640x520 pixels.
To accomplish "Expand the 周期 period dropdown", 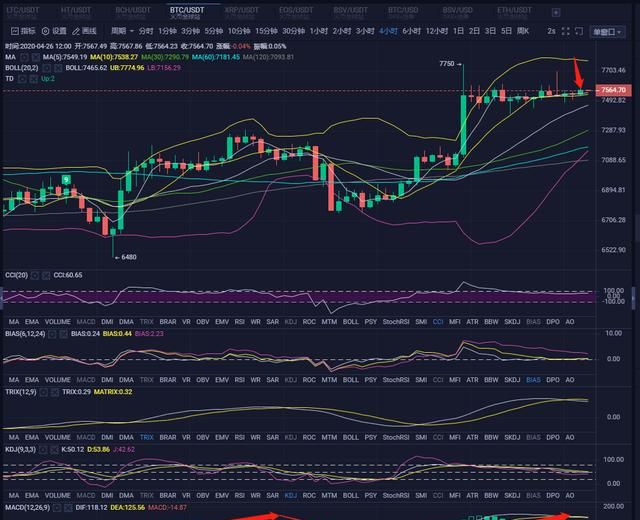I will pos(122,31).
